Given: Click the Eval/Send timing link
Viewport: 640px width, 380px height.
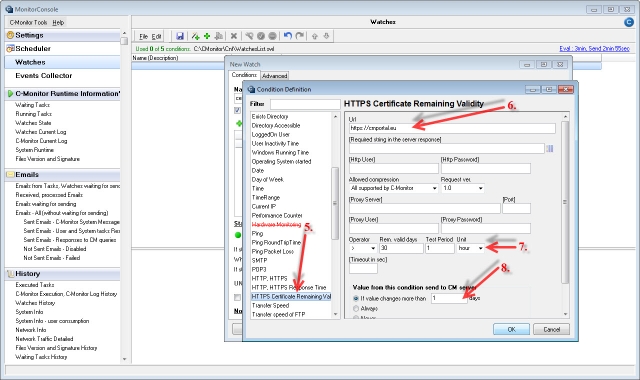Looking at the screenshot, I should 594,48.
